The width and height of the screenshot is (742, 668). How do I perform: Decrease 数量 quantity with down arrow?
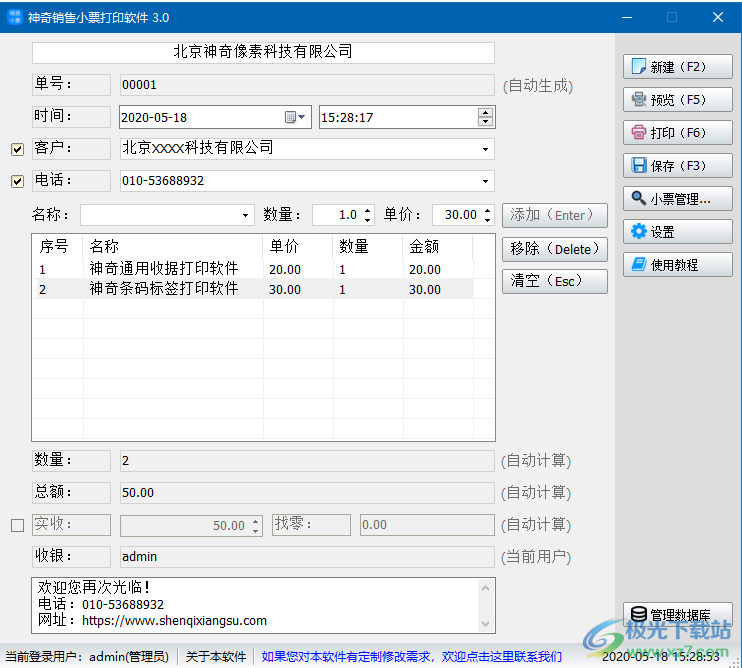click(367, 220)
